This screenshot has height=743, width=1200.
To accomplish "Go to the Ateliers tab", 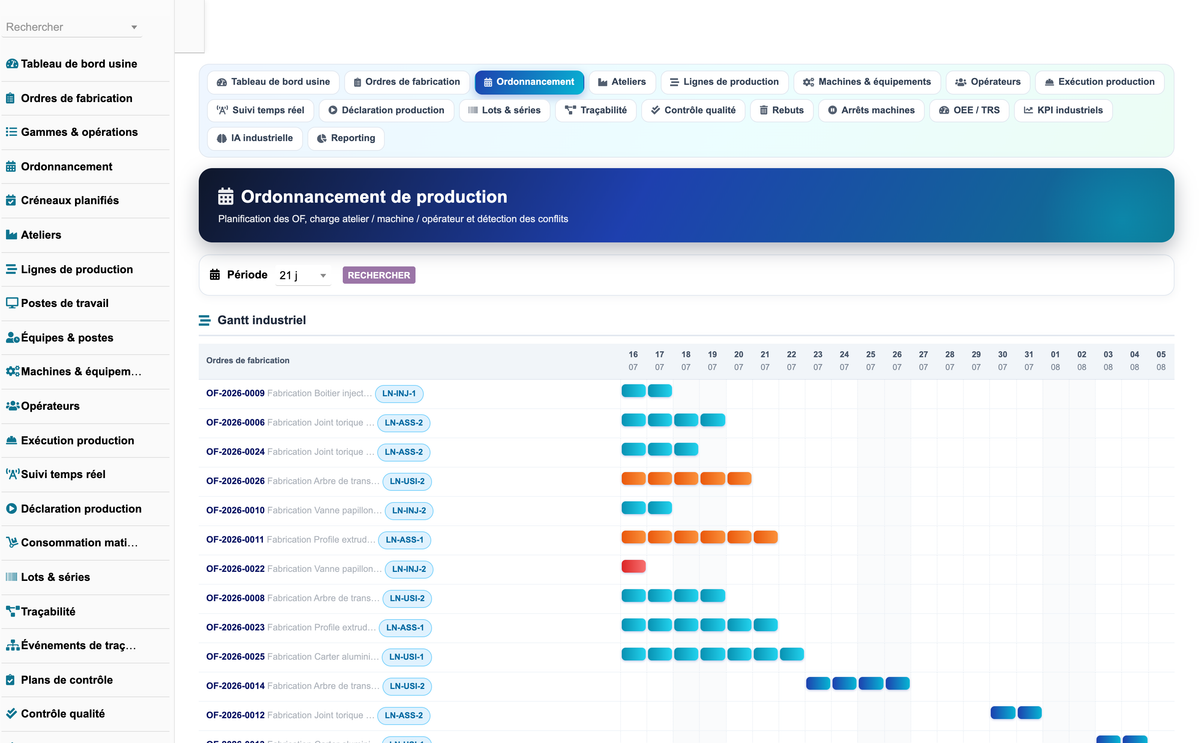I will click(622, 82).
